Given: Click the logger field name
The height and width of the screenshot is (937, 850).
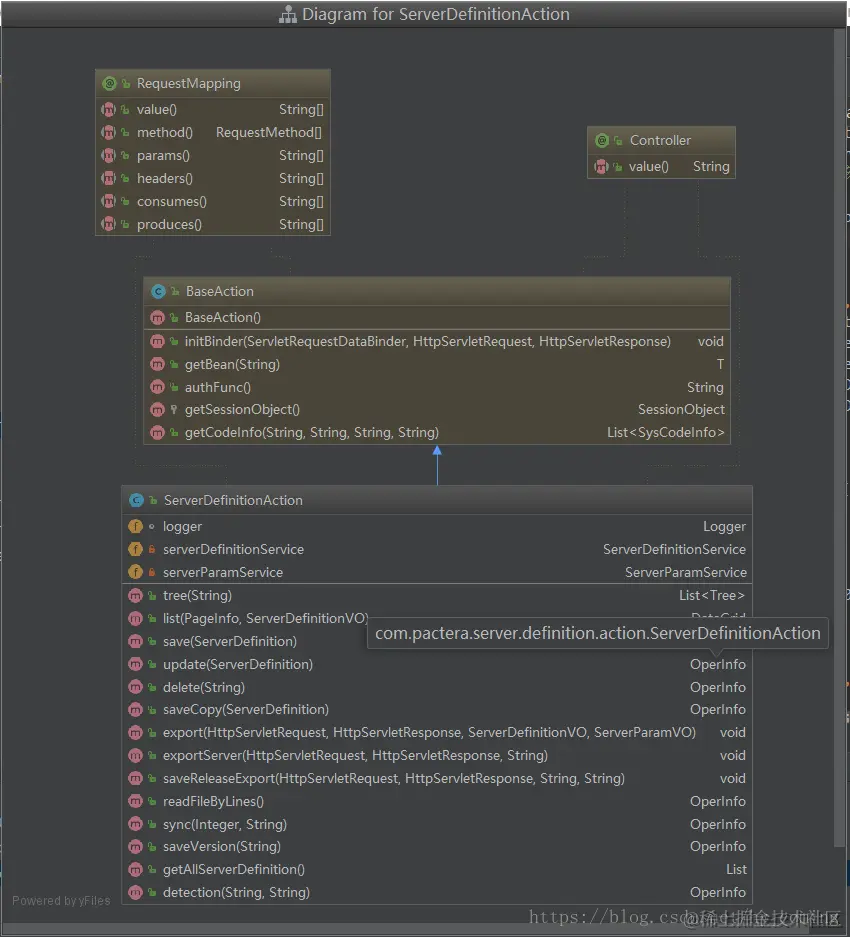Looking at the screenshot, I should (182, 526).
